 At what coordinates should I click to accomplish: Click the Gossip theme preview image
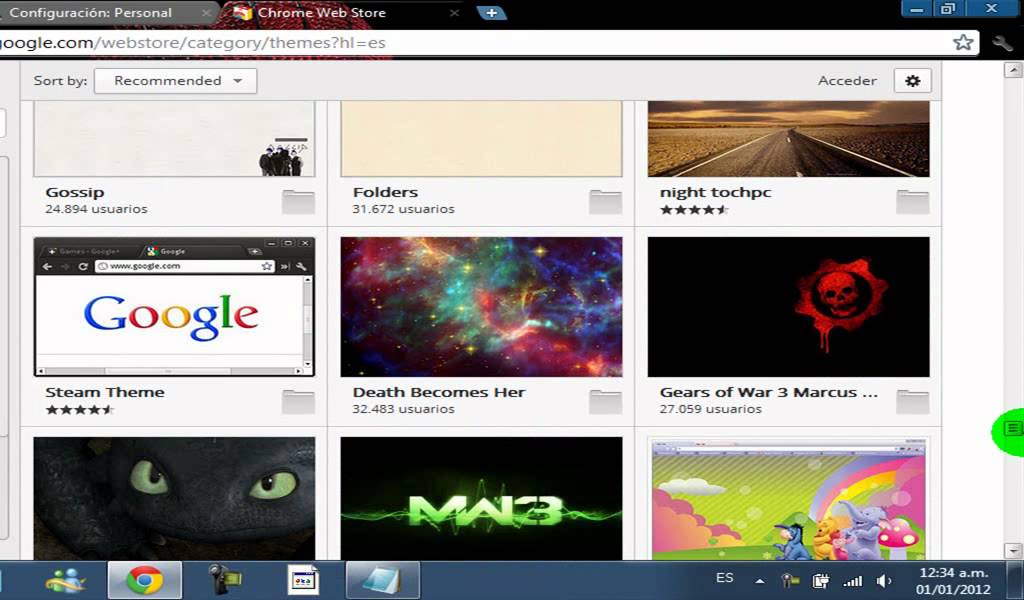174,139
